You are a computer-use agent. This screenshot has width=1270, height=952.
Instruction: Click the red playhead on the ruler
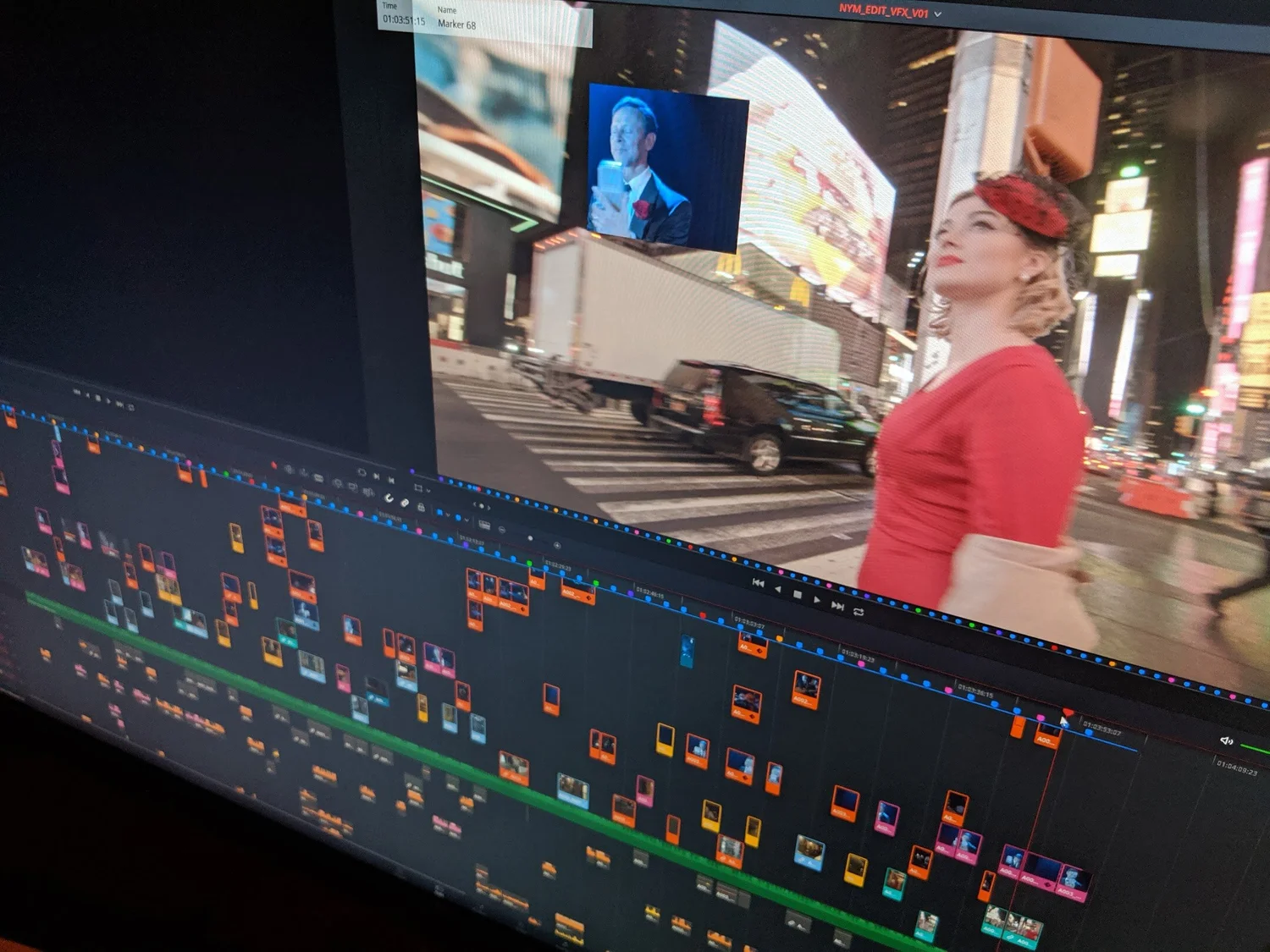point(1068,713)
